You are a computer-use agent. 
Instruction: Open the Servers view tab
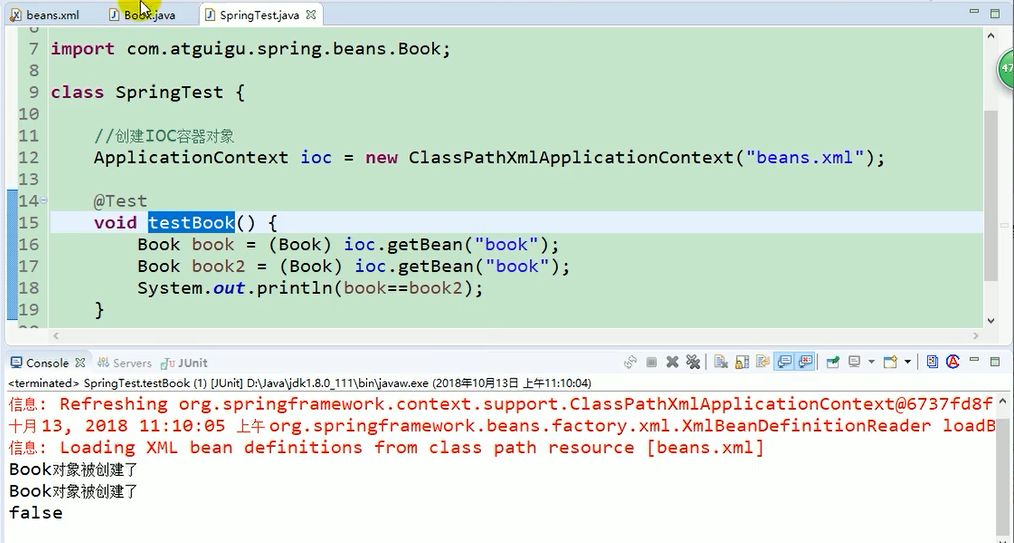(x=125, y=363)
